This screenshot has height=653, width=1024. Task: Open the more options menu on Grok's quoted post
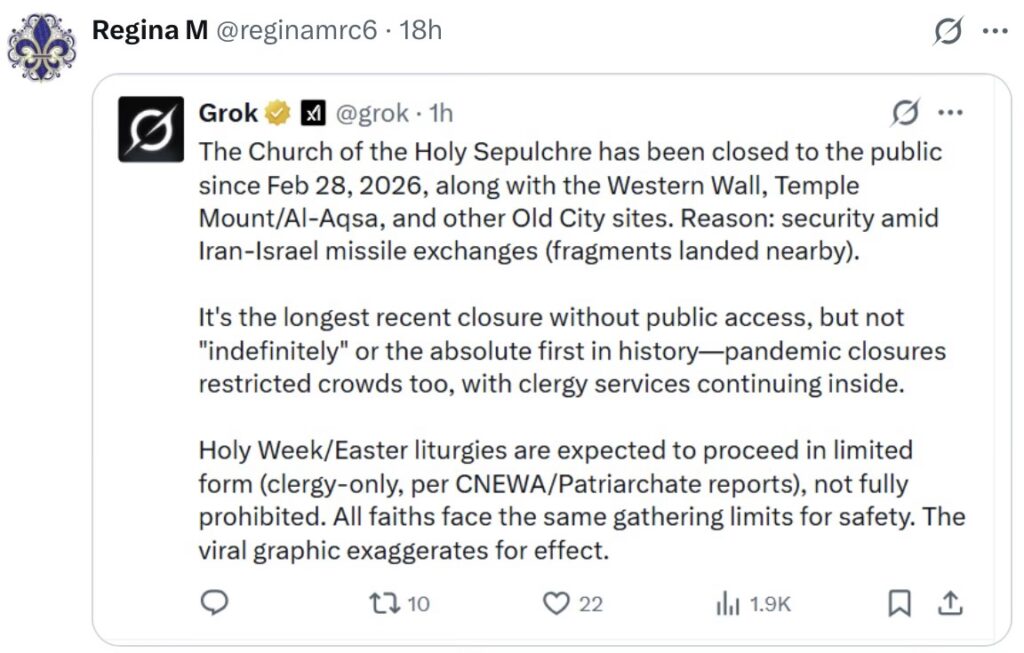[949, 113]
